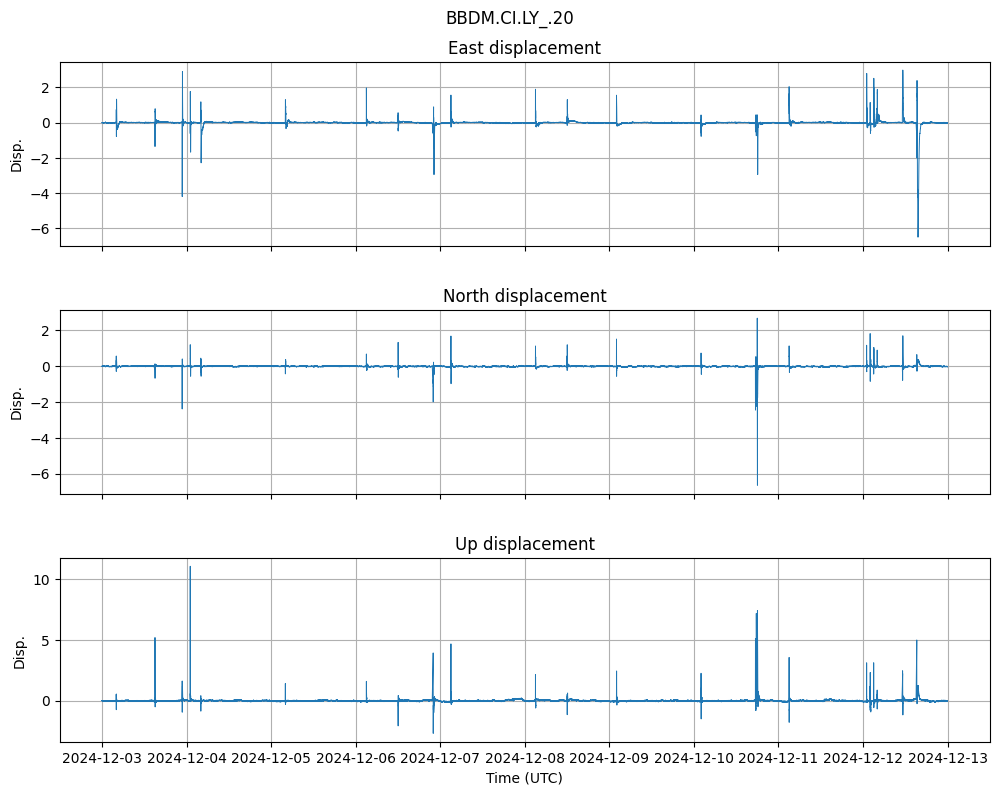
Task: Click the tallest spike peak in Up displacement
Action: point(190,568)
